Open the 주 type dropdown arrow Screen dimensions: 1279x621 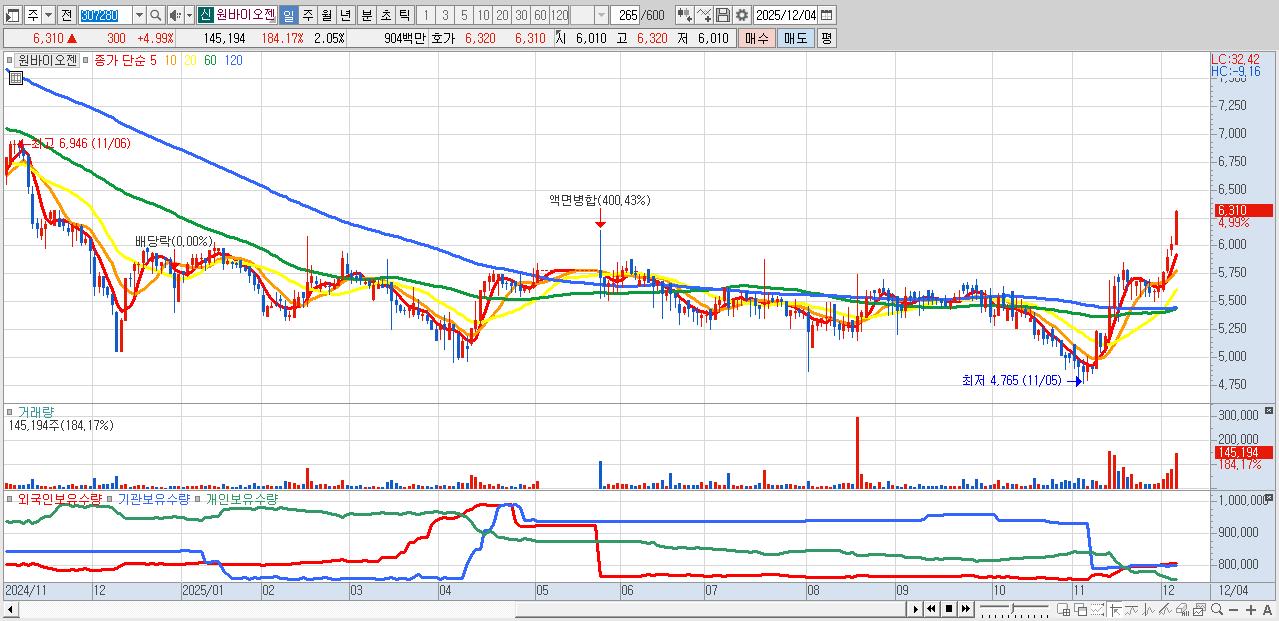[x=48, y=15]
